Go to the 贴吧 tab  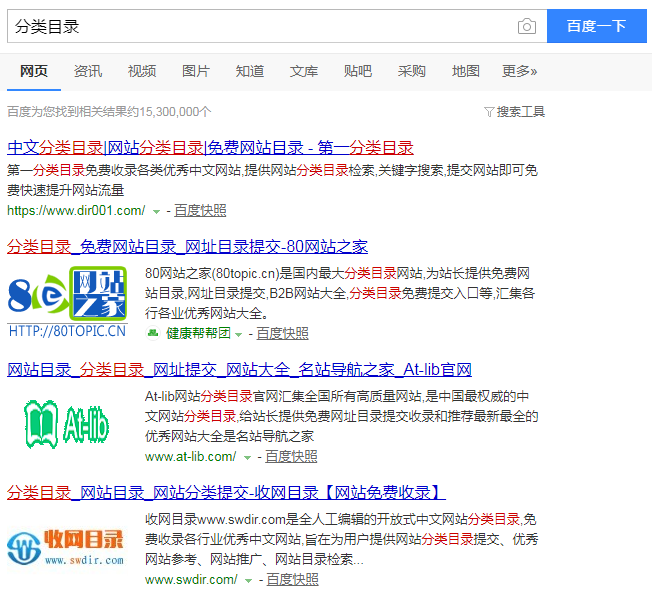pos(358,71)
